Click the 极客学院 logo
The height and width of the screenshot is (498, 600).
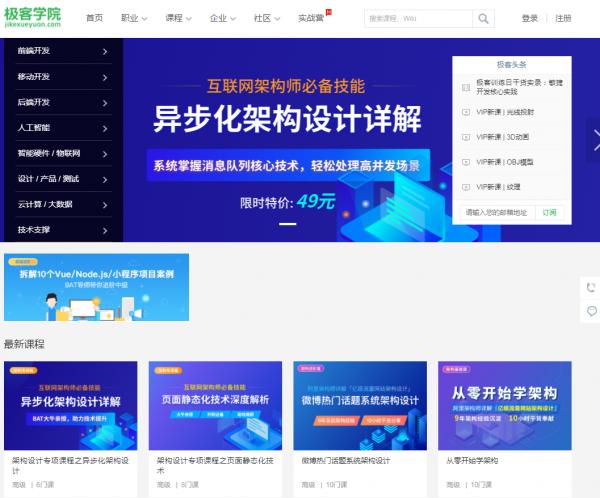click(33, 17)
